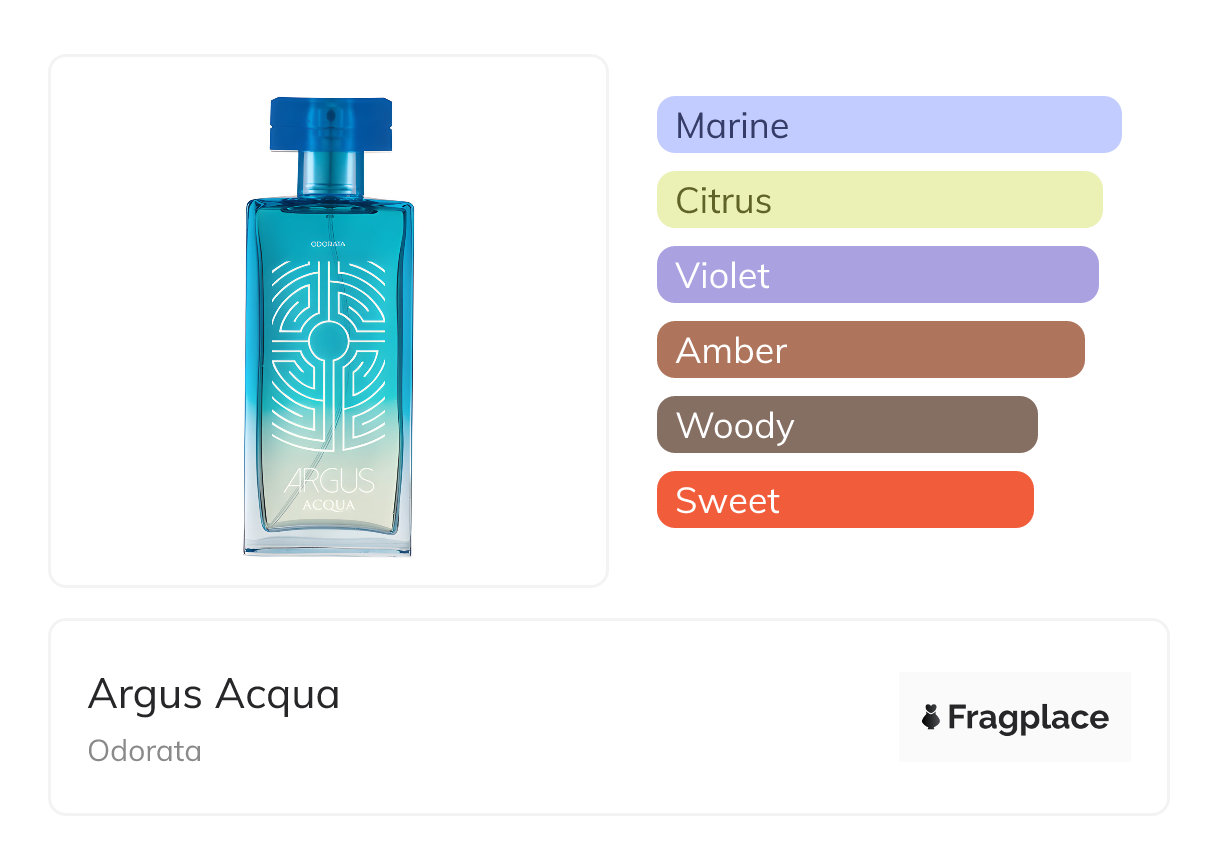Screen dimensions: 1218x864
Task: Click the Argus Acqua fragrance title
Action: coord(214,694)
